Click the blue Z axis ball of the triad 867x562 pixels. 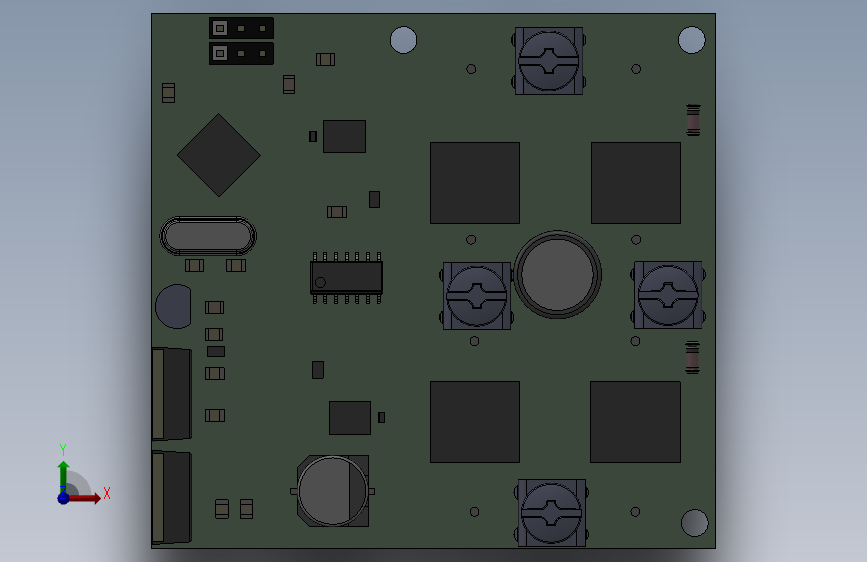click(64, 498)
